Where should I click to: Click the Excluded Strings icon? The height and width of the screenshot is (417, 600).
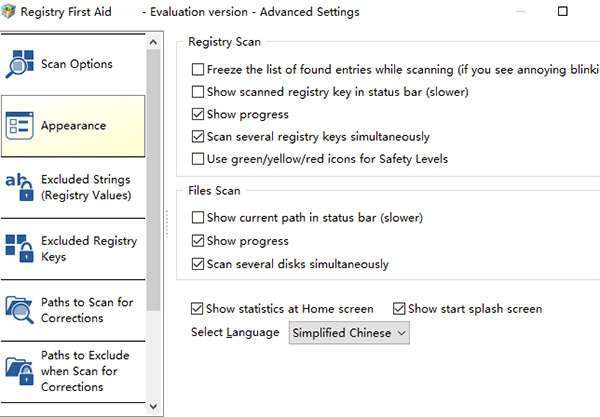tap(20, 187)
